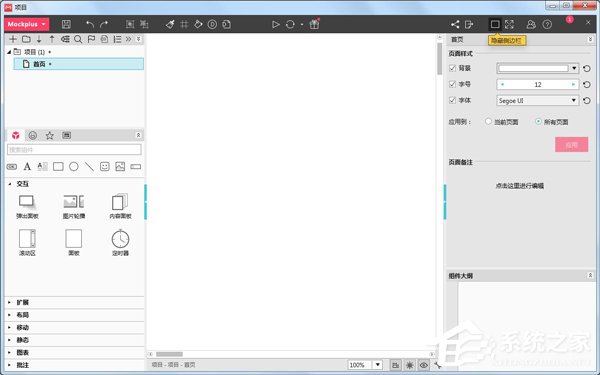Toggle the 字号 font size checkbox
The image size is (600, 375).
(x=452, y=84)
